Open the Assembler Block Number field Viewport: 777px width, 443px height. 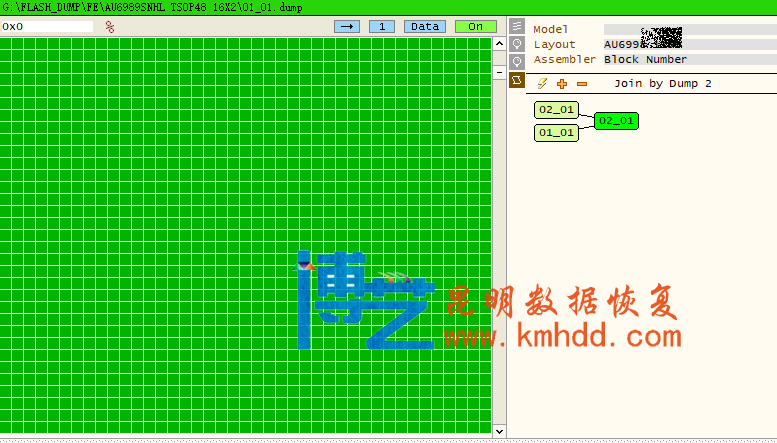point(689,60)
